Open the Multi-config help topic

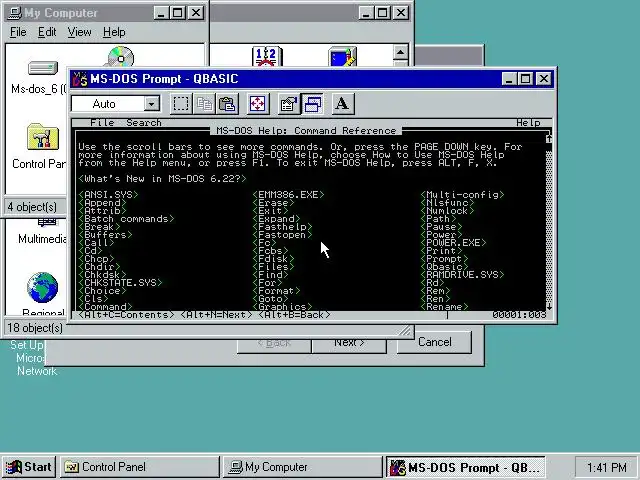[462, 195]
